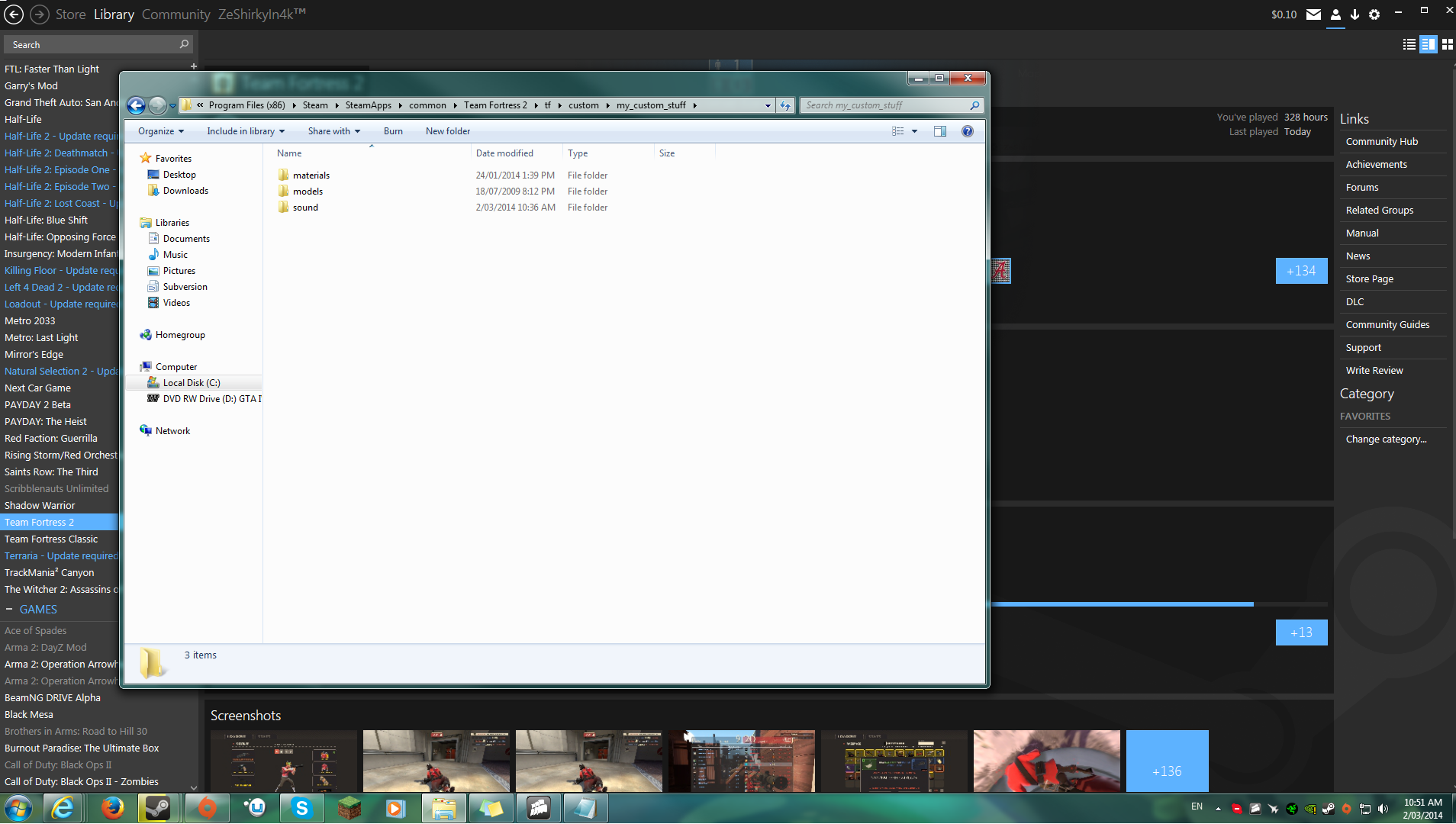The image size is (1456, 824).
Task: Expand path arrow after my_custom_stuff
Action: pos(695,105)
